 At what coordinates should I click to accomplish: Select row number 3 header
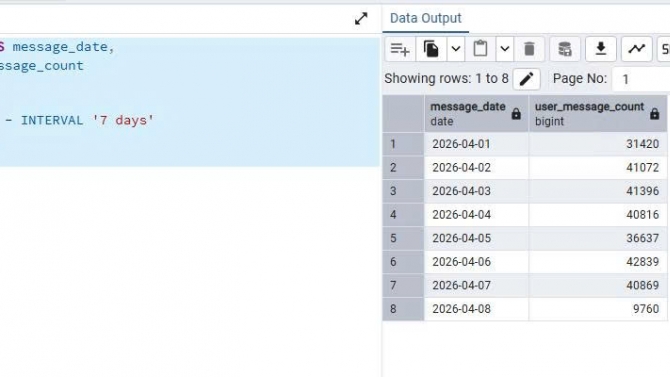[403, 191]
